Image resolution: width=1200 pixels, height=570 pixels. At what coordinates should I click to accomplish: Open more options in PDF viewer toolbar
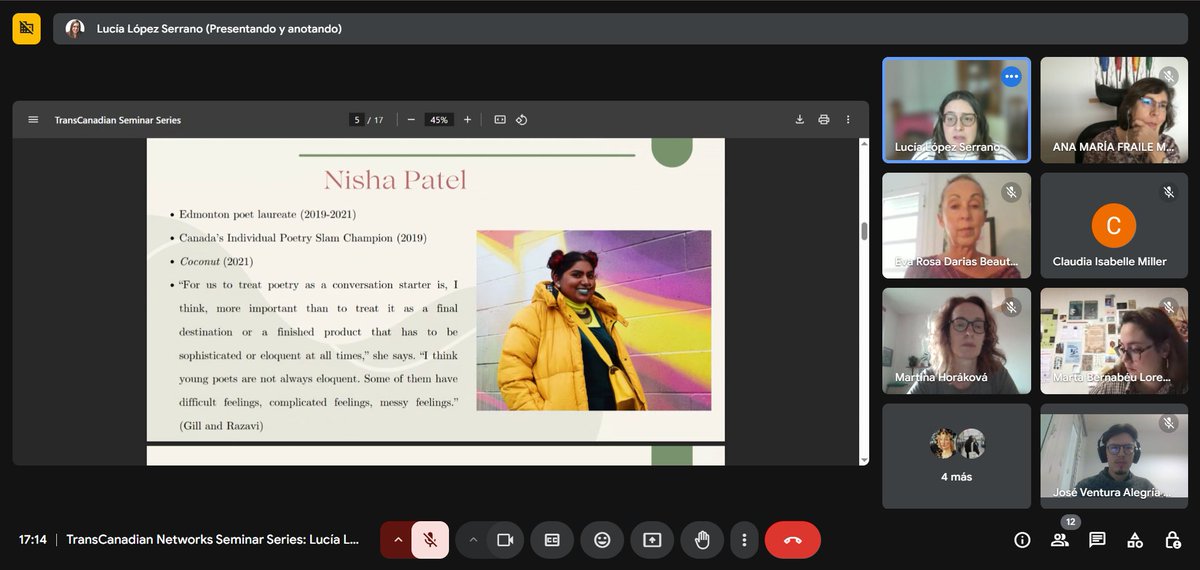point(848,120)
